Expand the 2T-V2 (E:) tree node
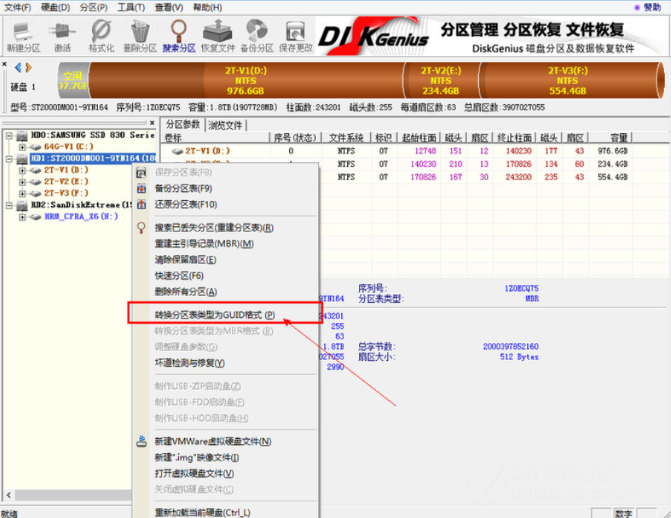Image resolution: width=671 pixels, height=518 pixels. coord(22,182)
